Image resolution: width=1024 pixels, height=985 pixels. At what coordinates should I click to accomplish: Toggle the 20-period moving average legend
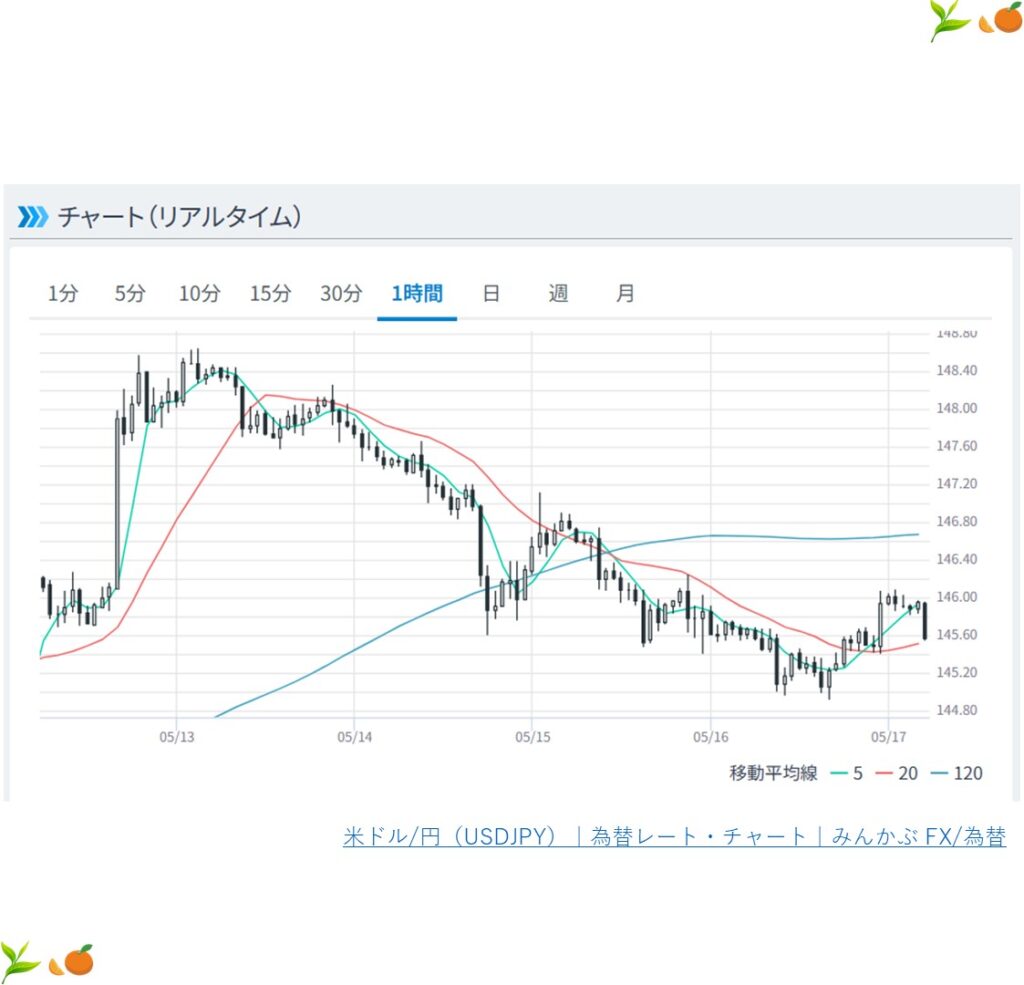pyautogui.click(x=900, y=773)
